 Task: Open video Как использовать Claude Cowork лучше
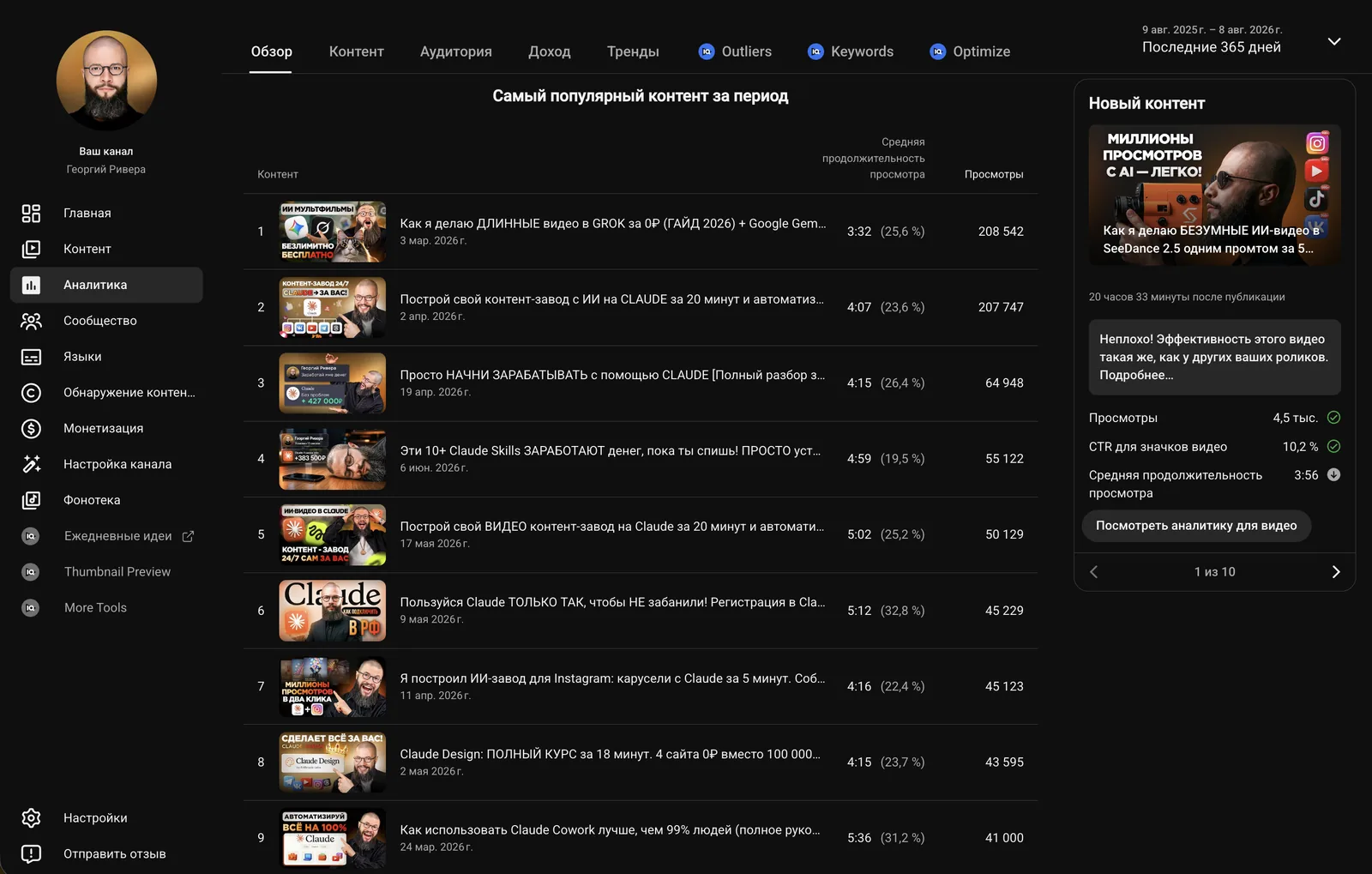(611, 830)
